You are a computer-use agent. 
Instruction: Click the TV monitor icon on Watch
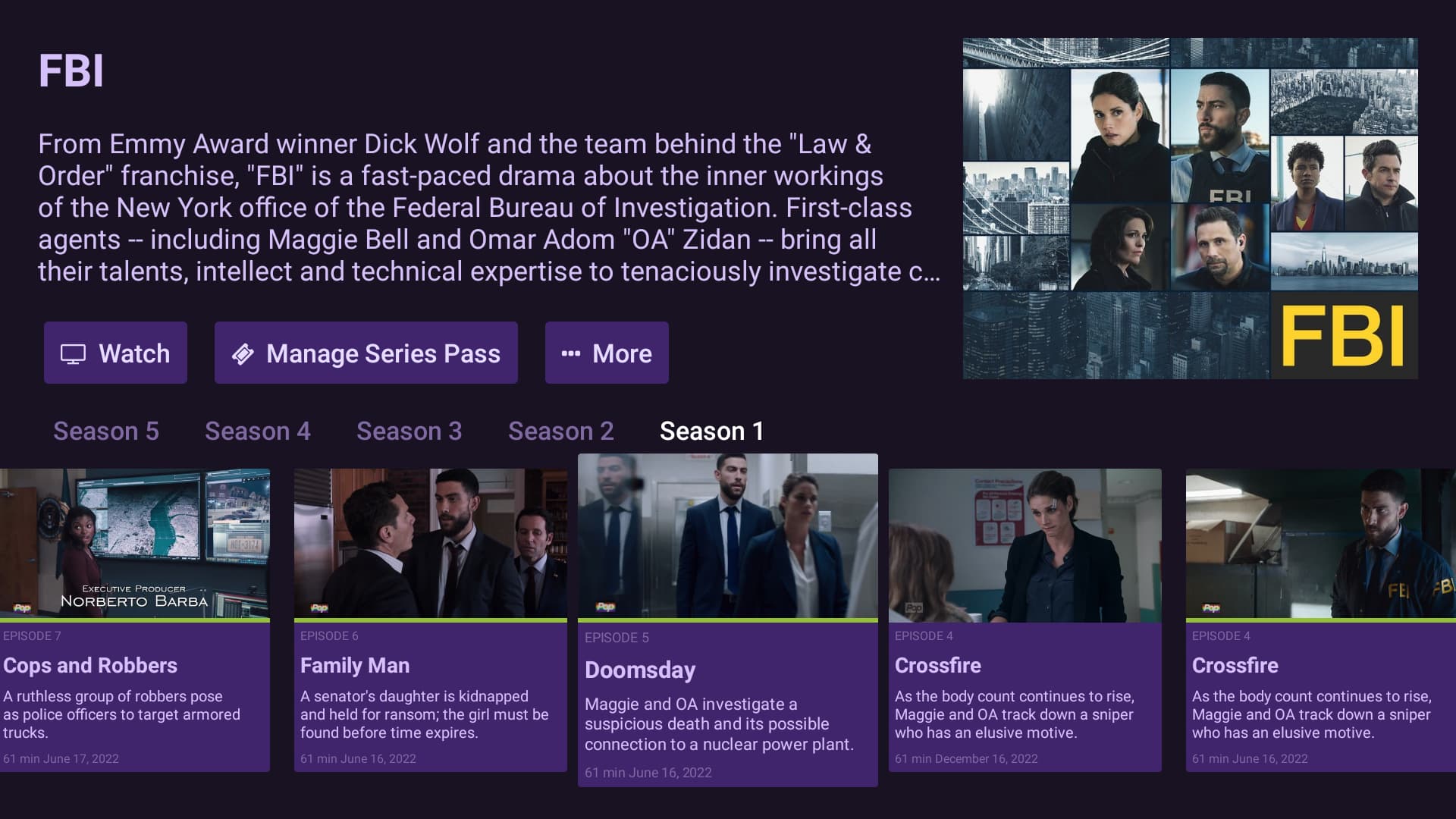click(x=73, y=353)
